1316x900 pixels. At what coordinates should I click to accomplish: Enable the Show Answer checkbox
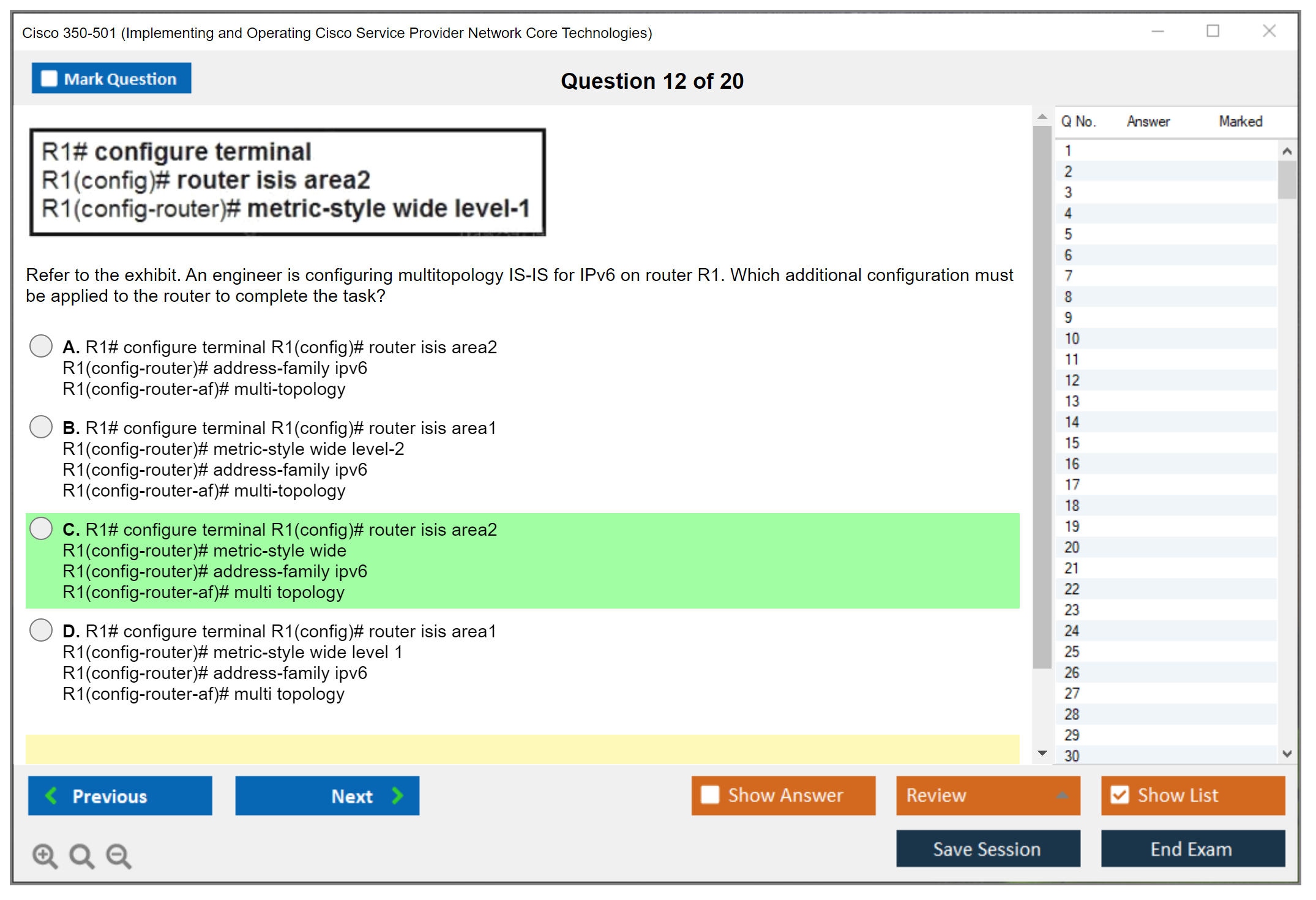710,795
